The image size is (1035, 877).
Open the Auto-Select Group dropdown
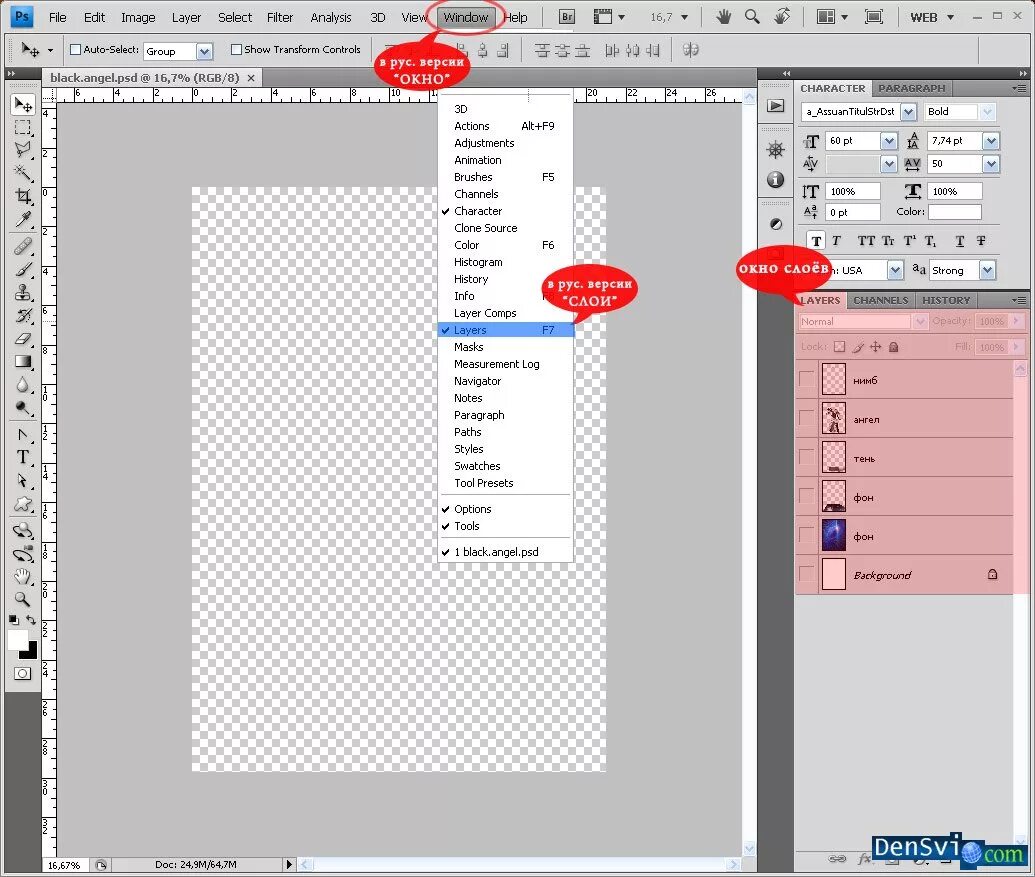click(x=205, y=51)
